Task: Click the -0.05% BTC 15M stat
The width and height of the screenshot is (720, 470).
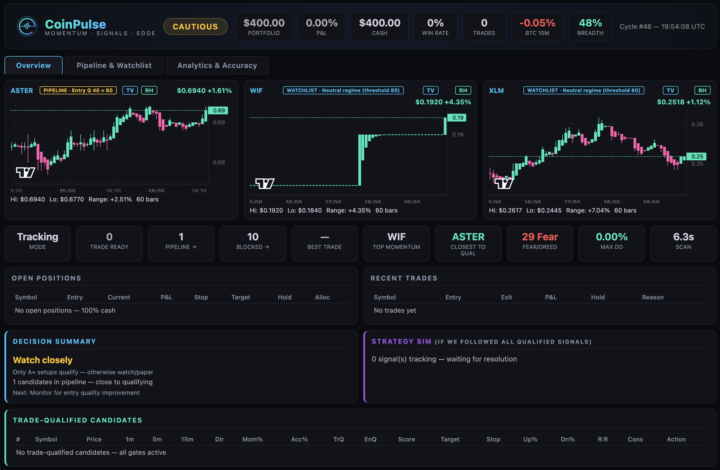Action: (x=537, y=27)
